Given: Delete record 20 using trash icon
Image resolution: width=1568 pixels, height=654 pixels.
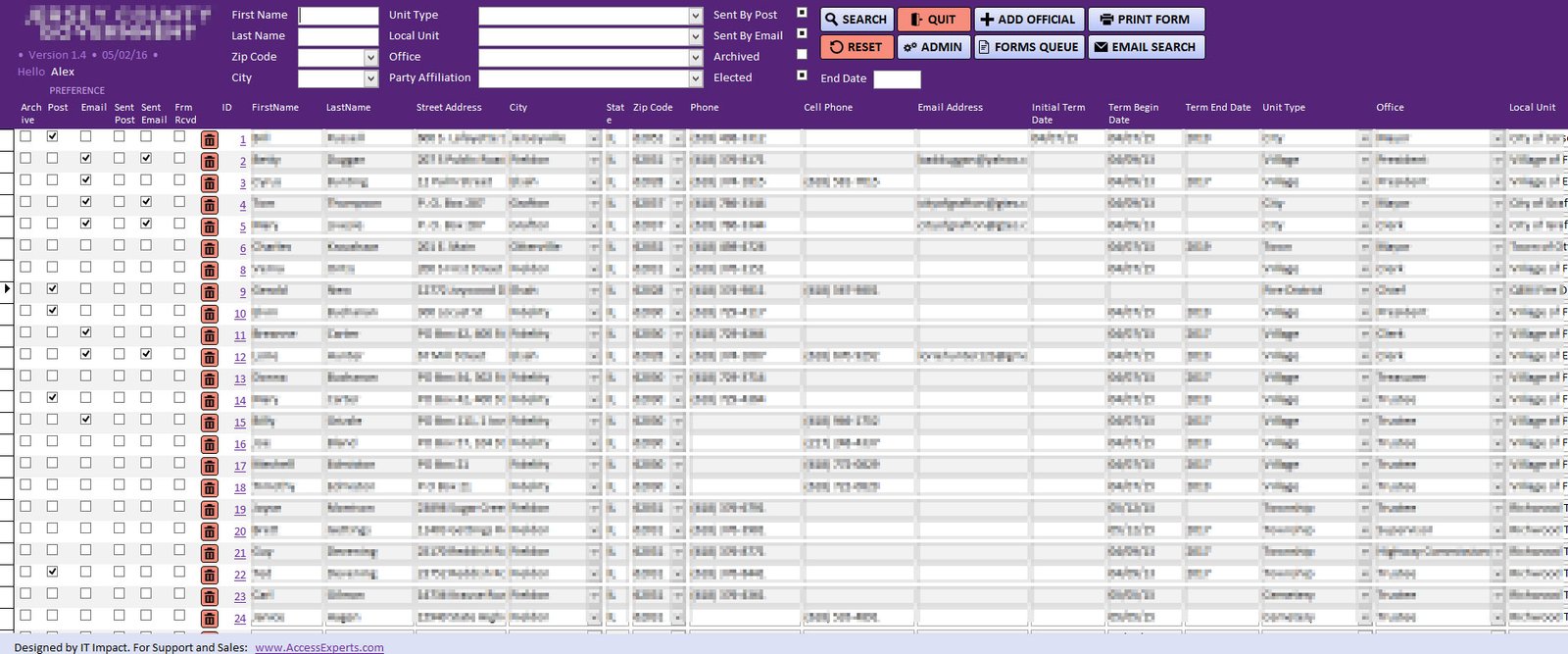Looking at the screenshot, I should click(210, 531).
